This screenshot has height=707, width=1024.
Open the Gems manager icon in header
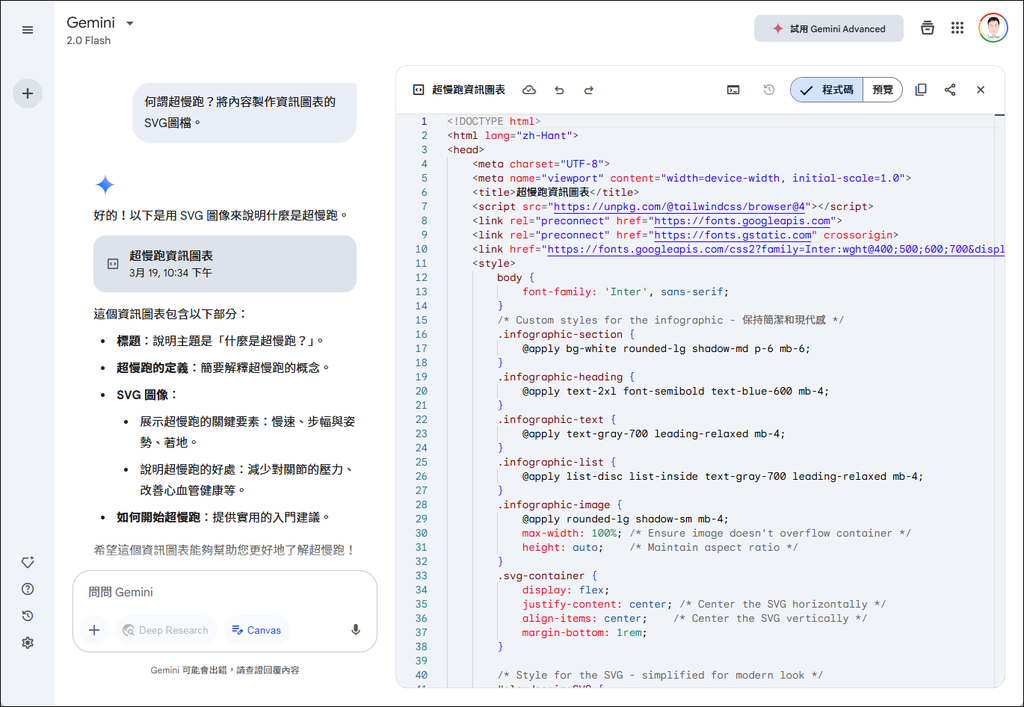coord(927,28)
